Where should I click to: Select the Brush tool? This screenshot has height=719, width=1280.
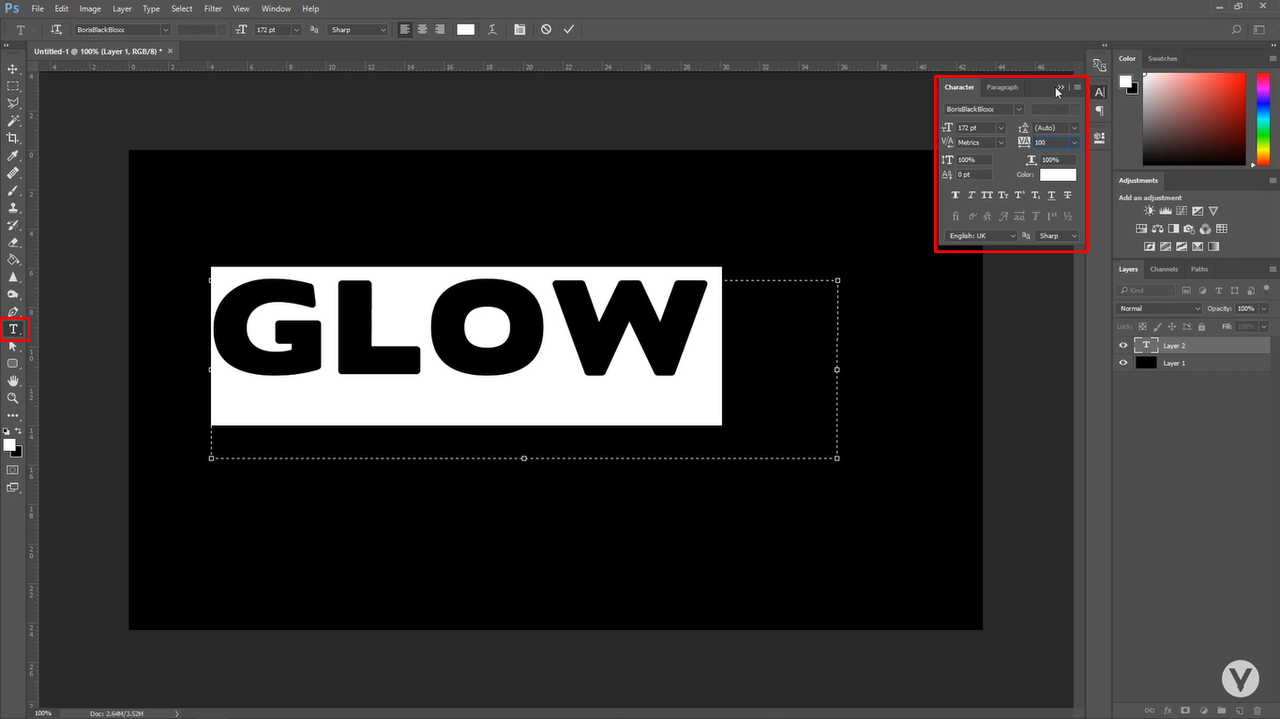[x=13, y=190]
